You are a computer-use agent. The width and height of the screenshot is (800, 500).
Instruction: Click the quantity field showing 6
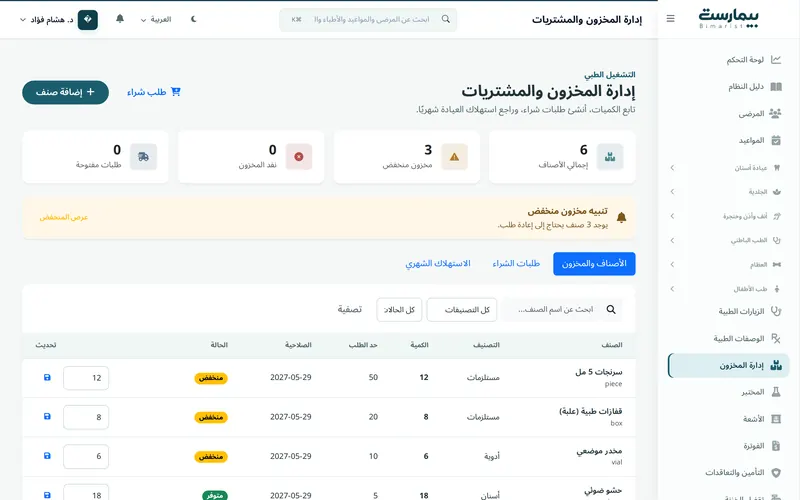pos(86,457)
